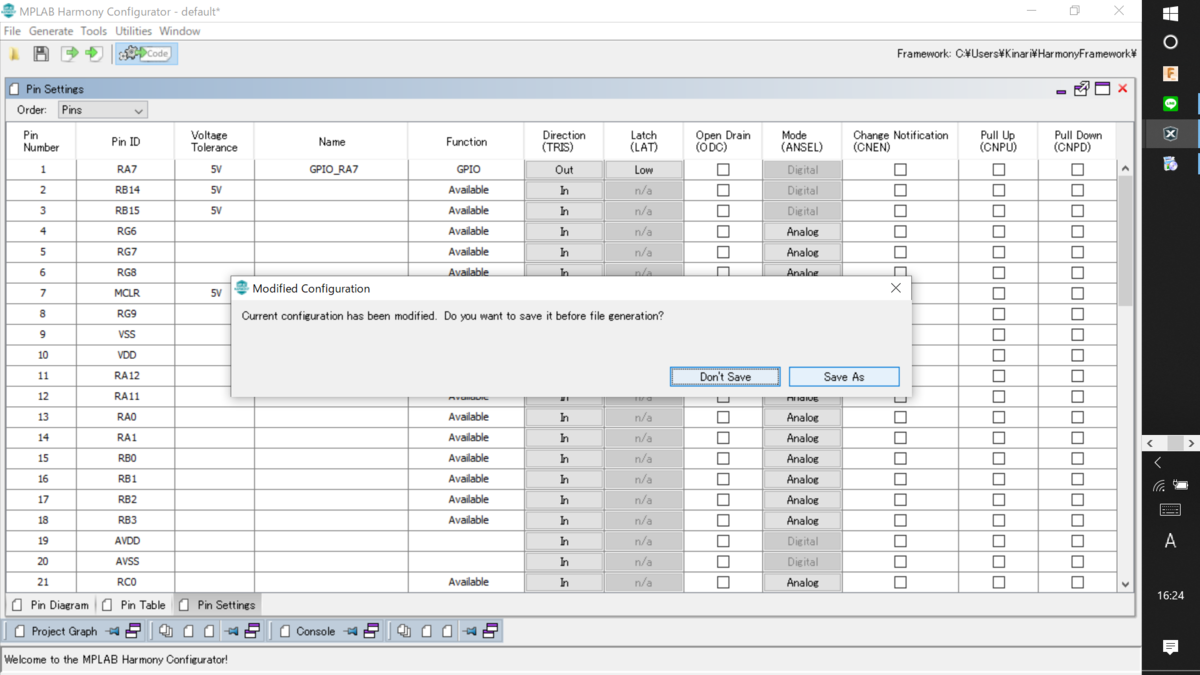Click the Generate Code toolbar button
This screenshot has height=675, width=1200.
147,54
